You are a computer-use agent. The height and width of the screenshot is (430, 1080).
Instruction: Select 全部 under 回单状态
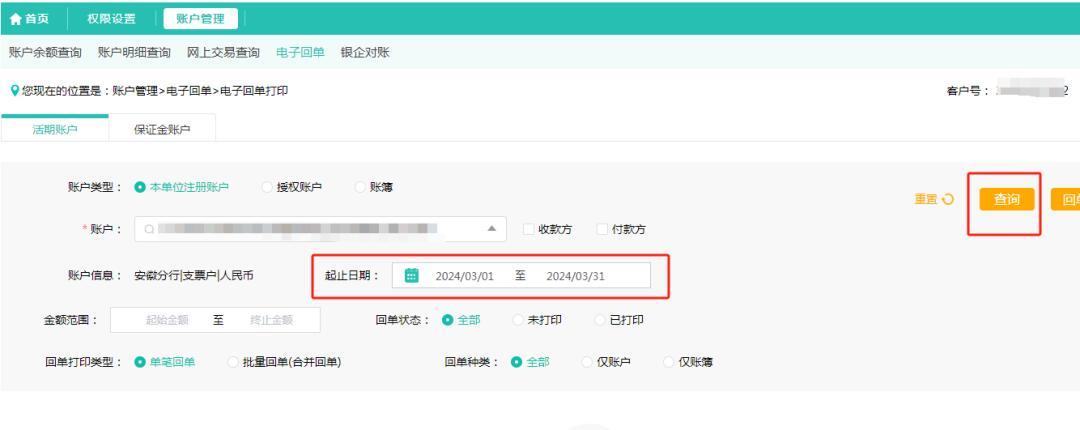448,320
